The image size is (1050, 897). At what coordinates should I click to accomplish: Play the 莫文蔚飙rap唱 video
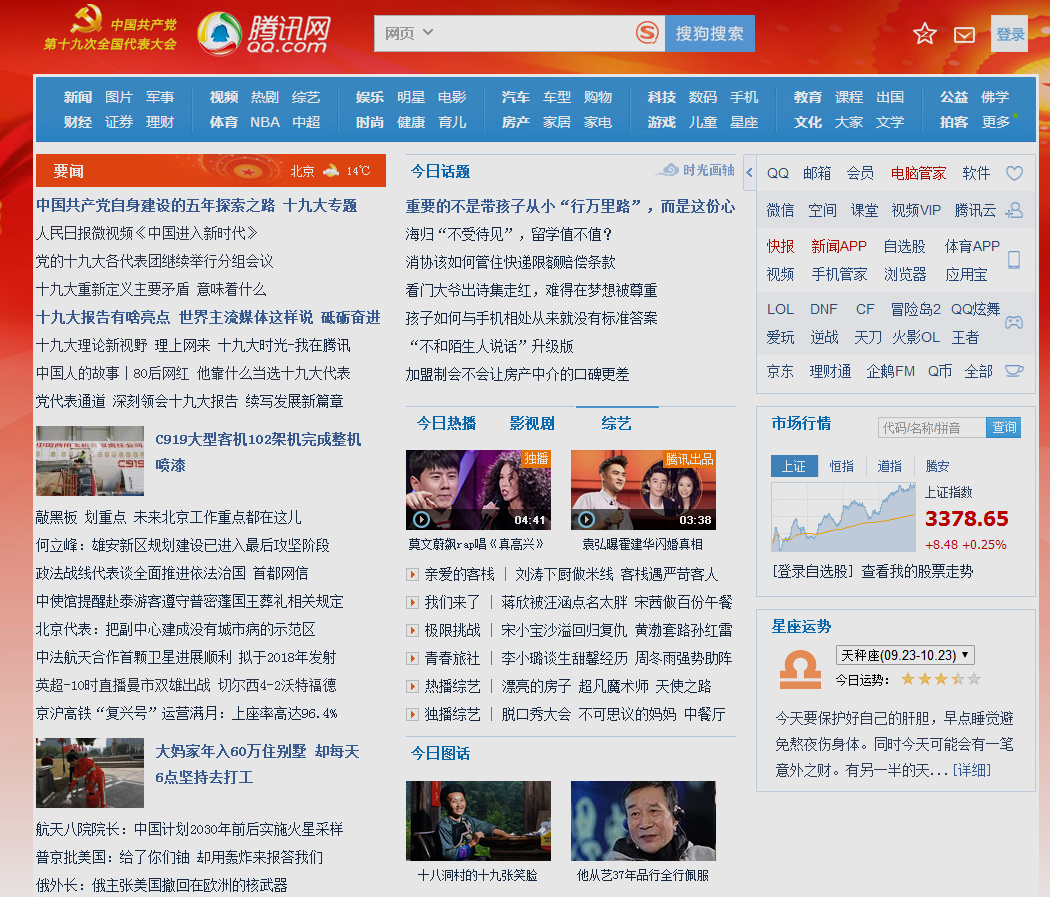[478, 490]
